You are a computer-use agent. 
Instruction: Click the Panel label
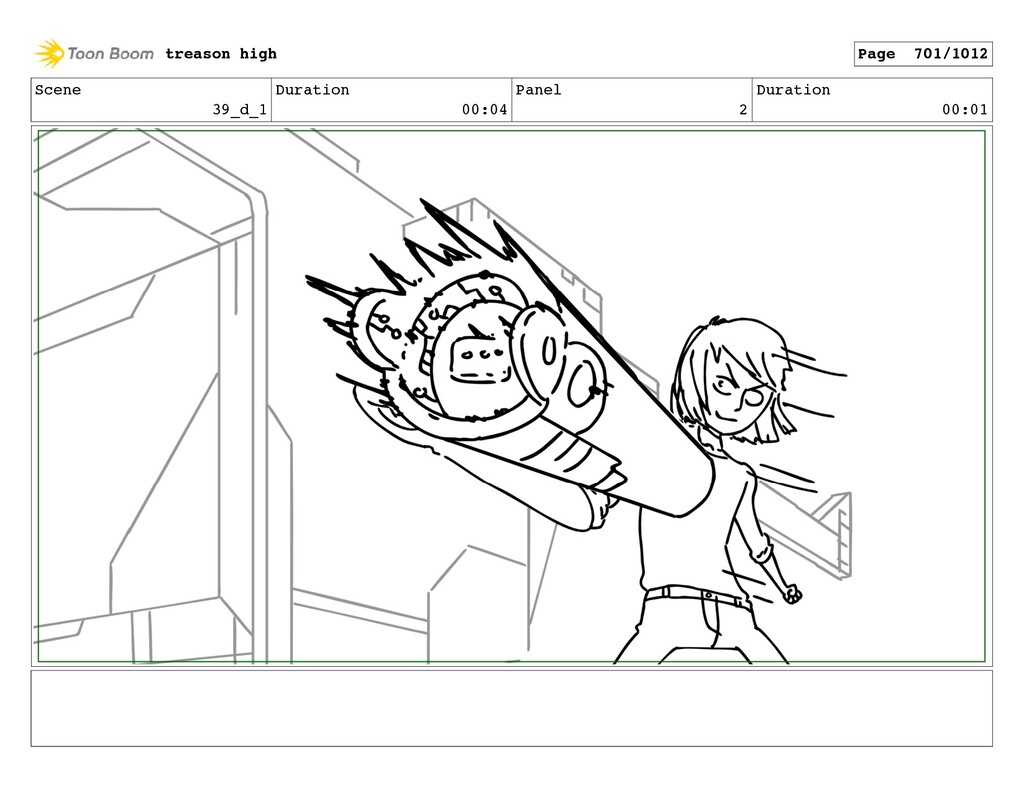pyautogui.click(x=538, y=89)
